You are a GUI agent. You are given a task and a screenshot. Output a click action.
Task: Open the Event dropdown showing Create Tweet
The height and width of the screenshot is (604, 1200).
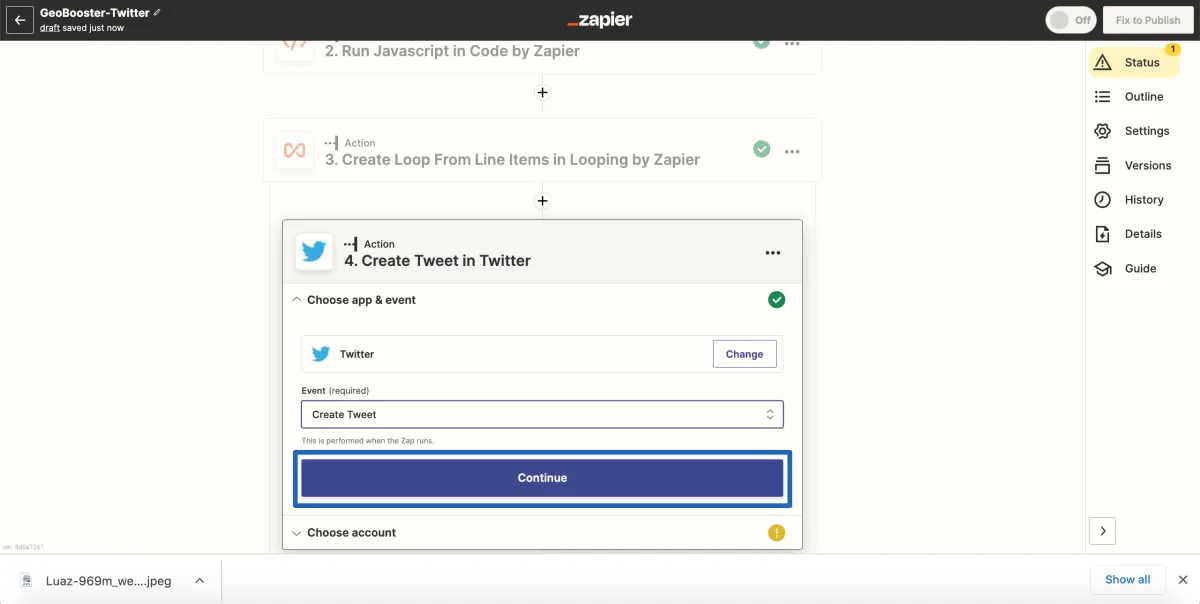542,414
